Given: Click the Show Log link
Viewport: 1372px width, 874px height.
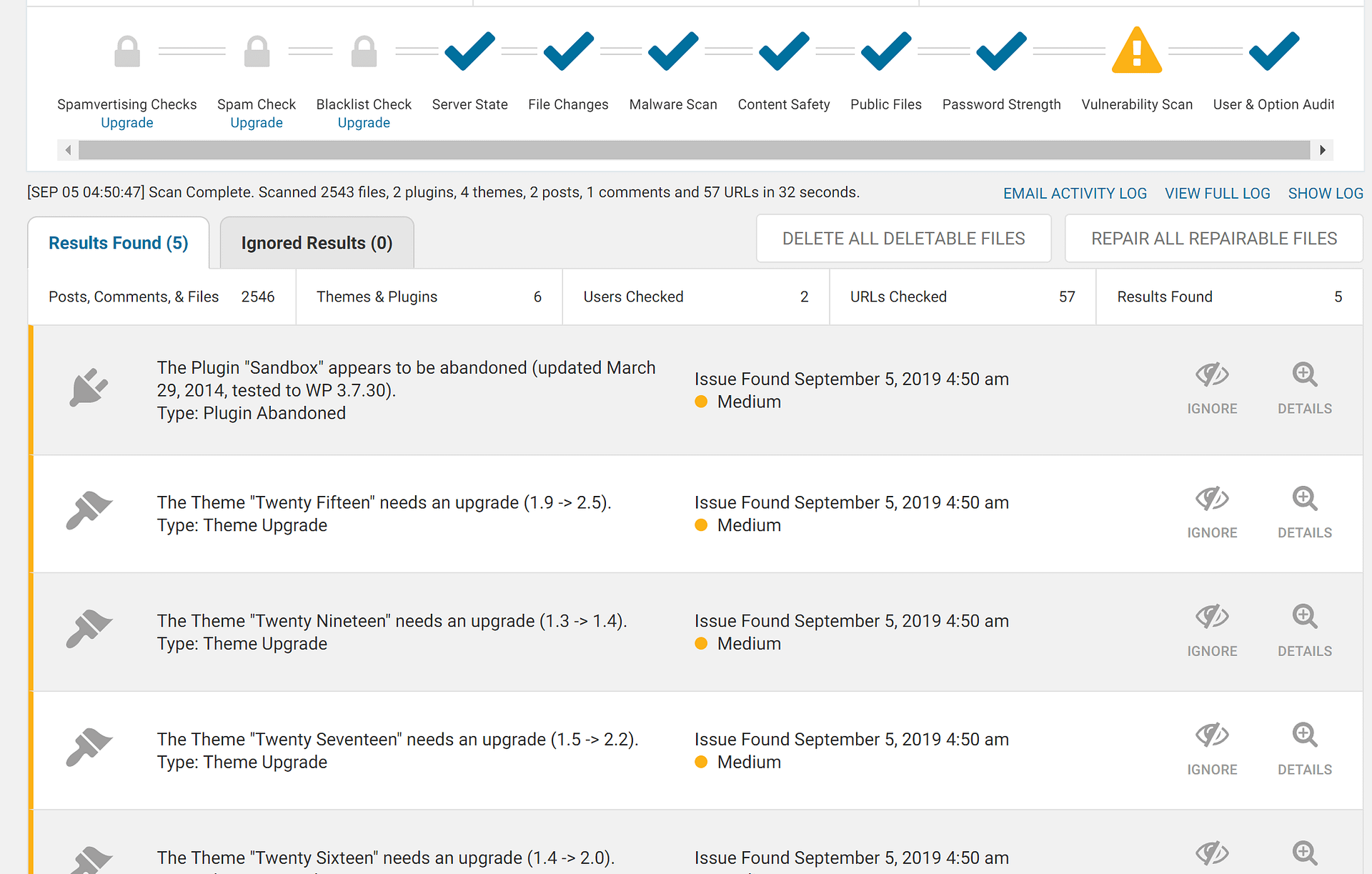Looking at the screenshot, I should (x=1326, y=194).
